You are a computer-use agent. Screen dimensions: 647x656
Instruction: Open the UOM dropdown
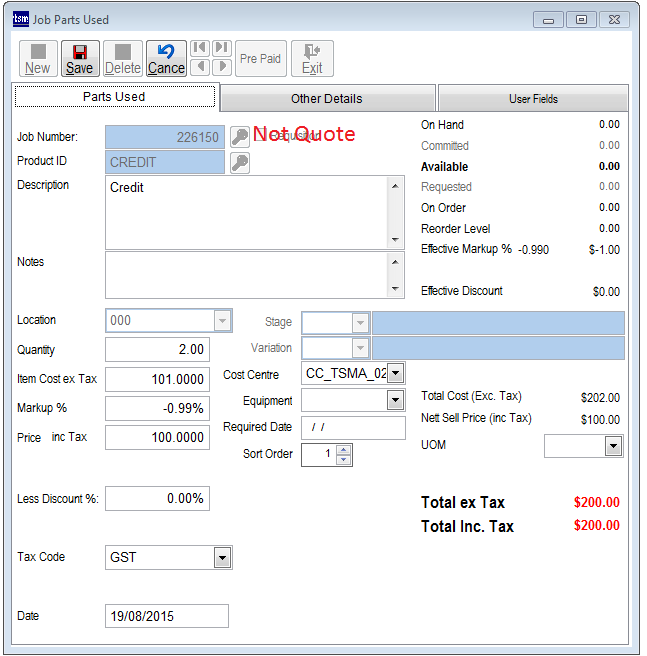click(x=613, y=446)
